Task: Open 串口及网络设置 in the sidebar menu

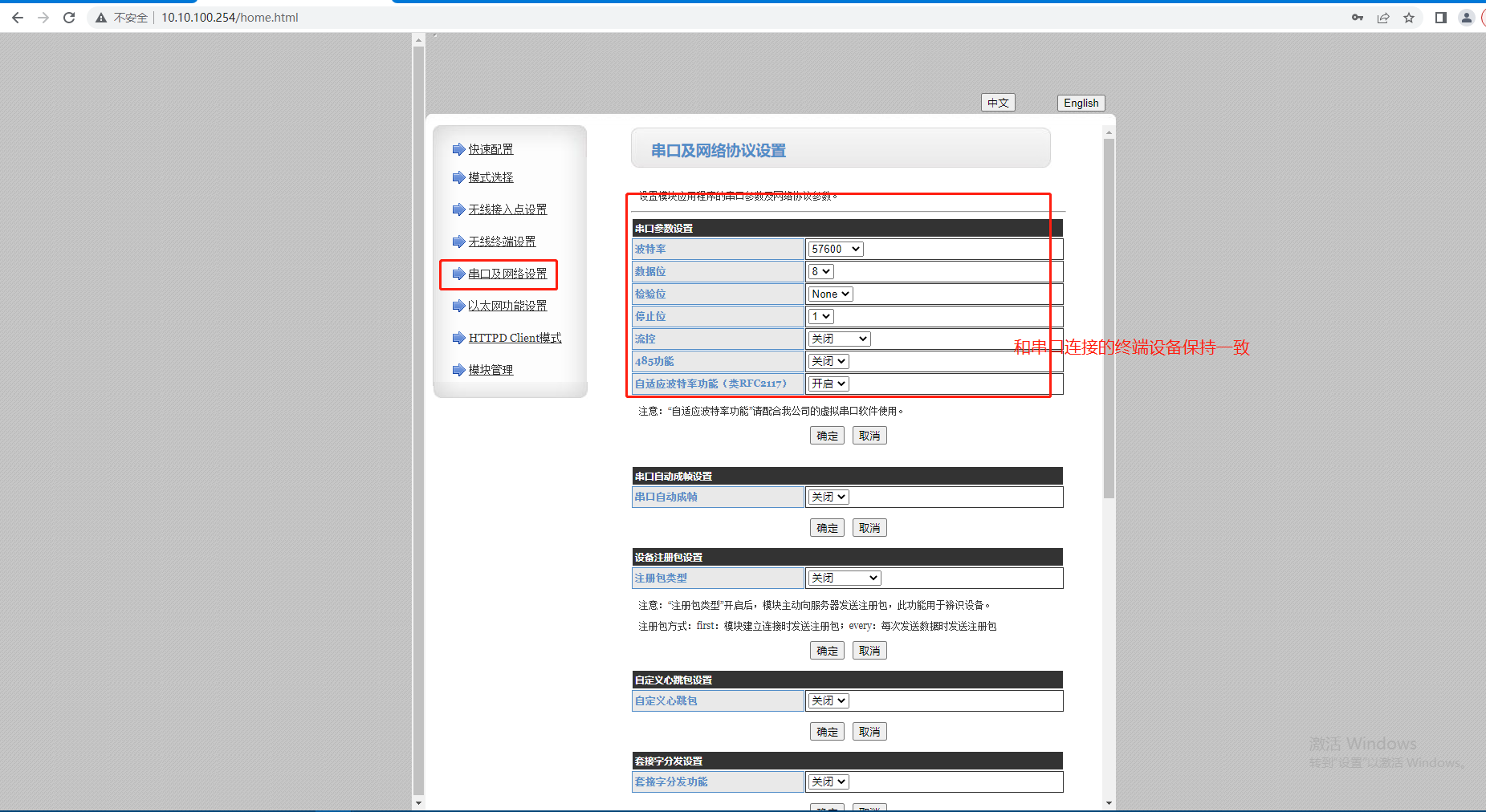Action: (x=507, y=274)
